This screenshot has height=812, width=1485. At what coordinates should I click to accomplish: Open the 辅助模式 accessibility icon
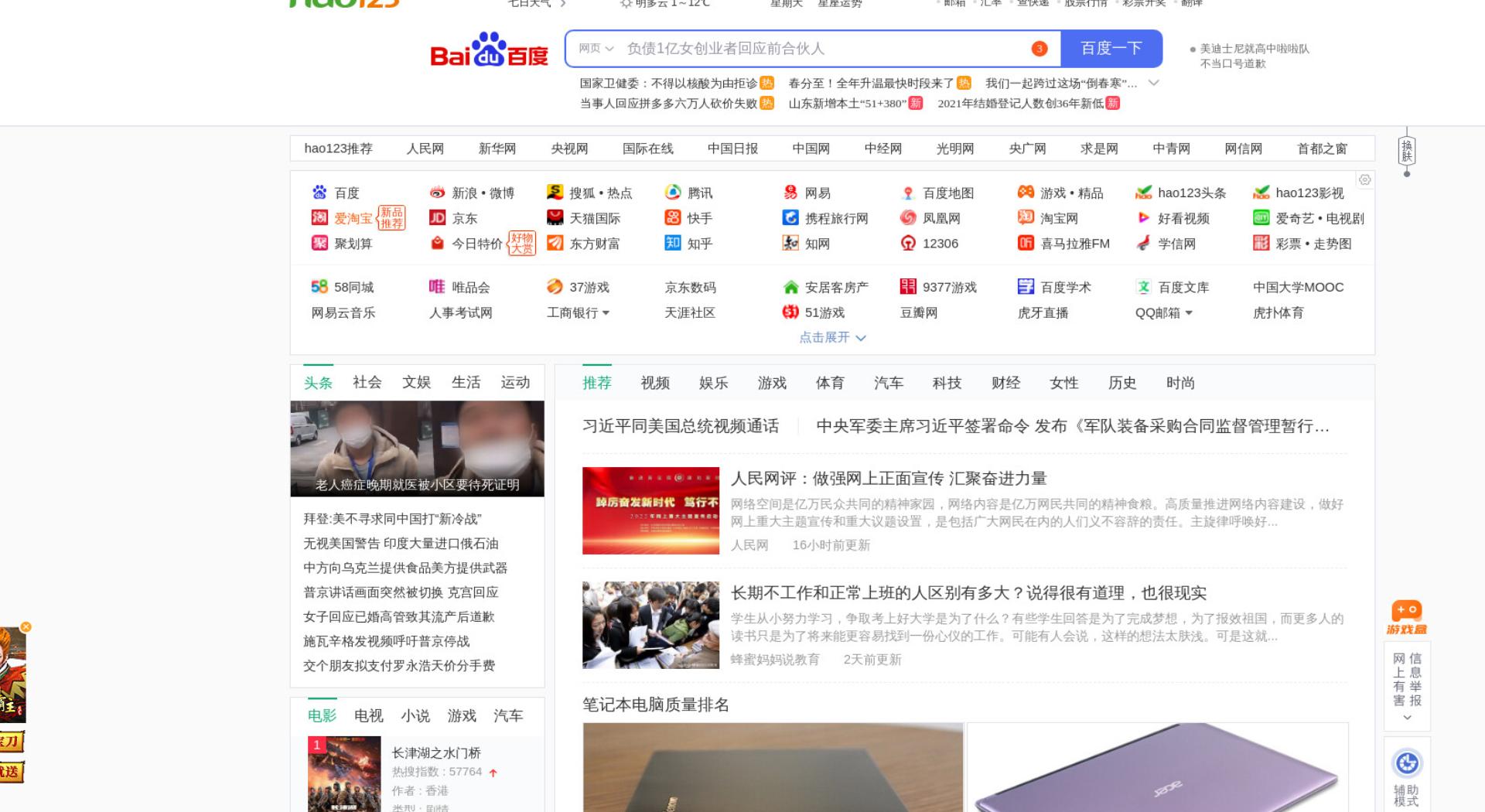(x=1407, y=763)
